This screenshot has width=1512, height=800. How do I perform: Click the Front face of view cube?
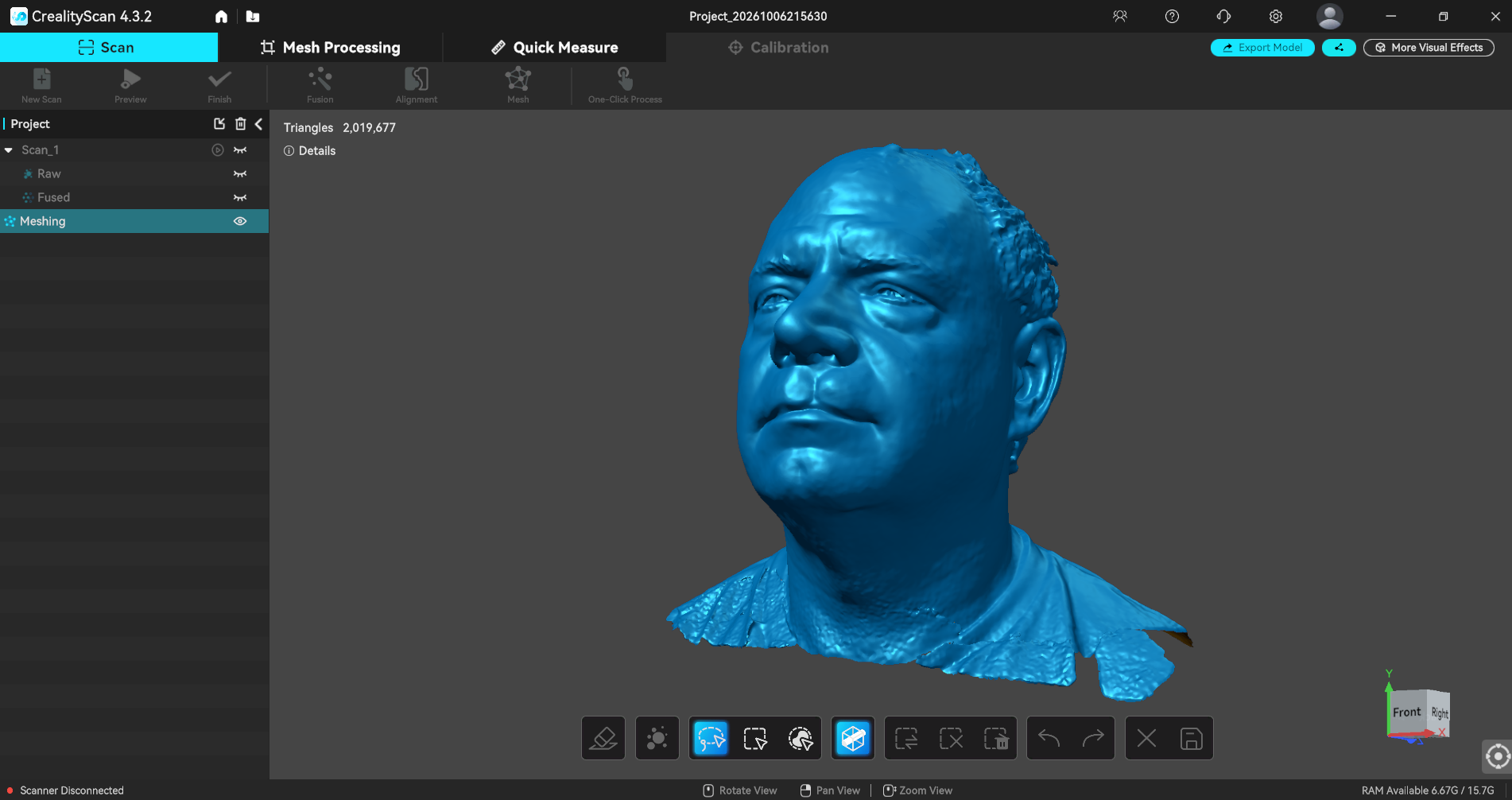coord(1406,713)
